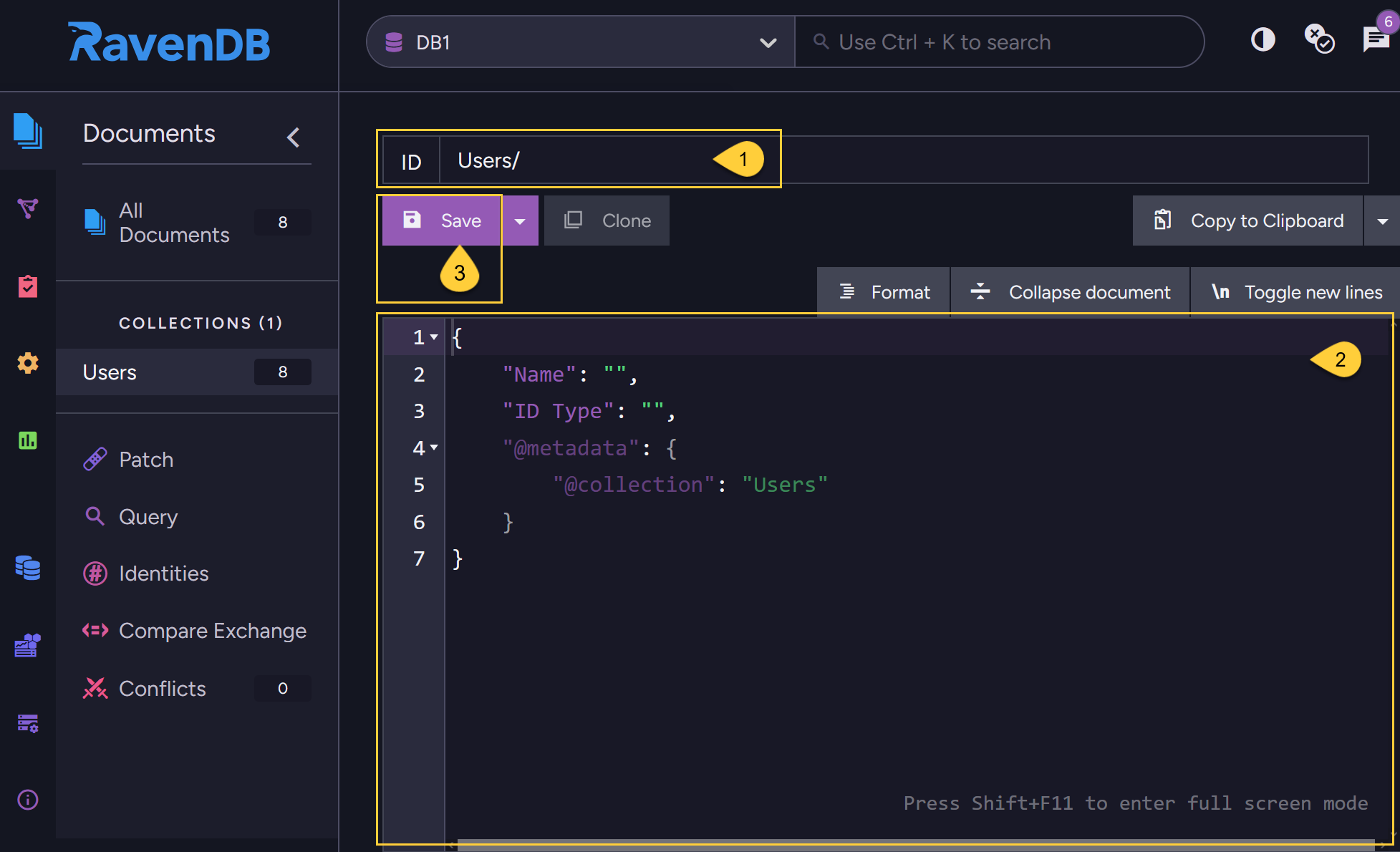
Task: Click the Query magnifier icon
Action: pos(95,516)
